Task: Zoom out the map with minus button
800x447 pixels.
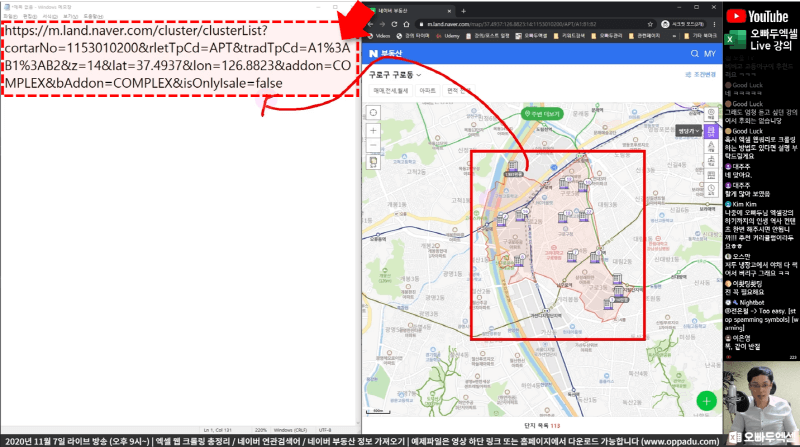Action: coord(373,143)
